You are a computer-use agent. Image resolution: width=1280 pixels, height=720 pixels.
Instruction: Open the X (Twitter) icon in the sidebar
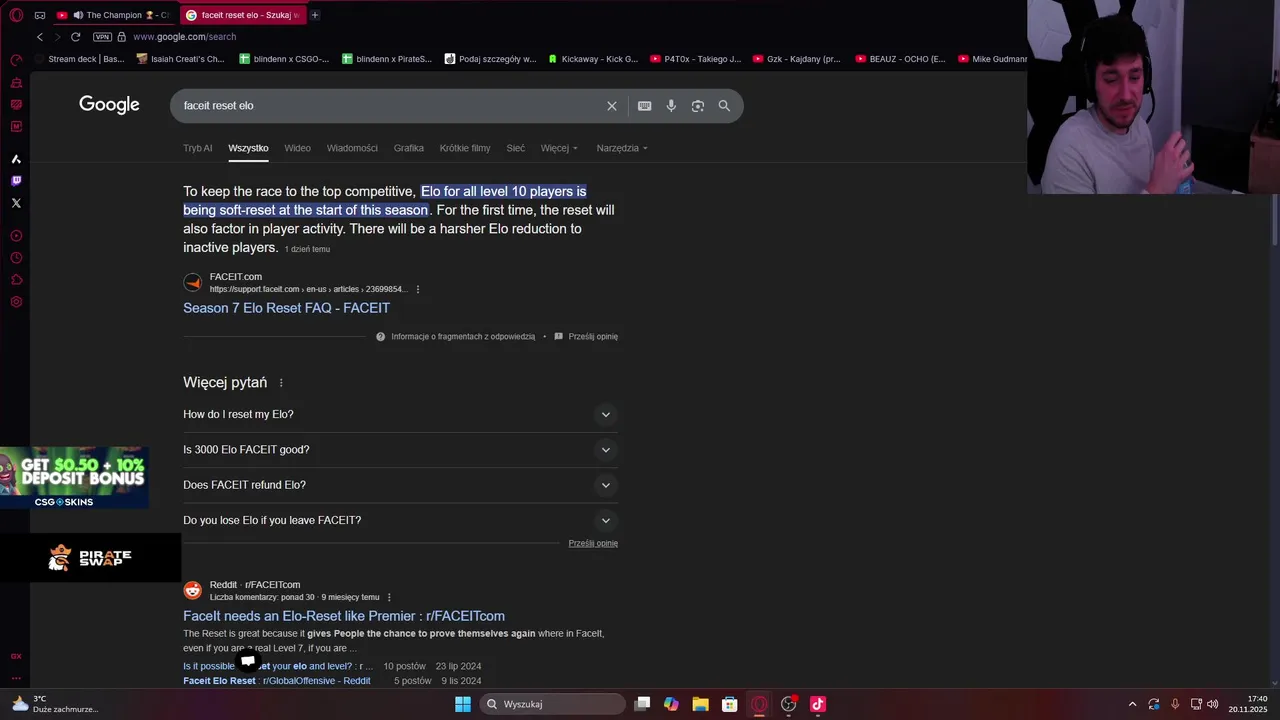(16, 203)
